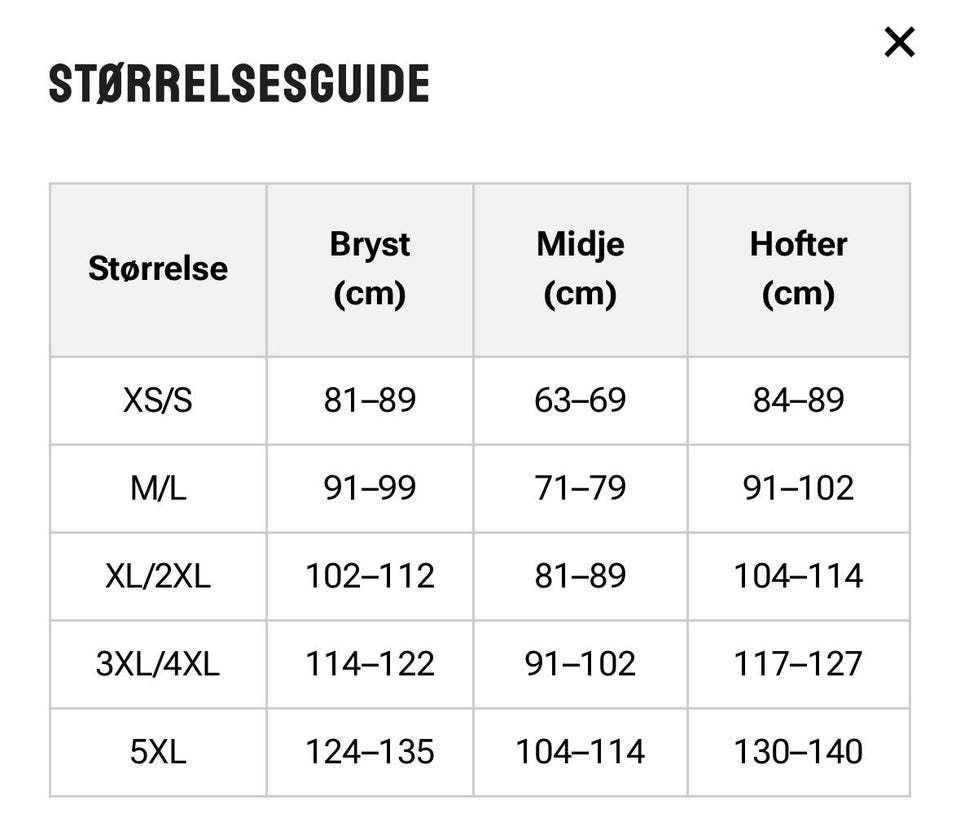Click the 117–127 hips cell
This screenshot has height=839, width=960.
point(798,664)
